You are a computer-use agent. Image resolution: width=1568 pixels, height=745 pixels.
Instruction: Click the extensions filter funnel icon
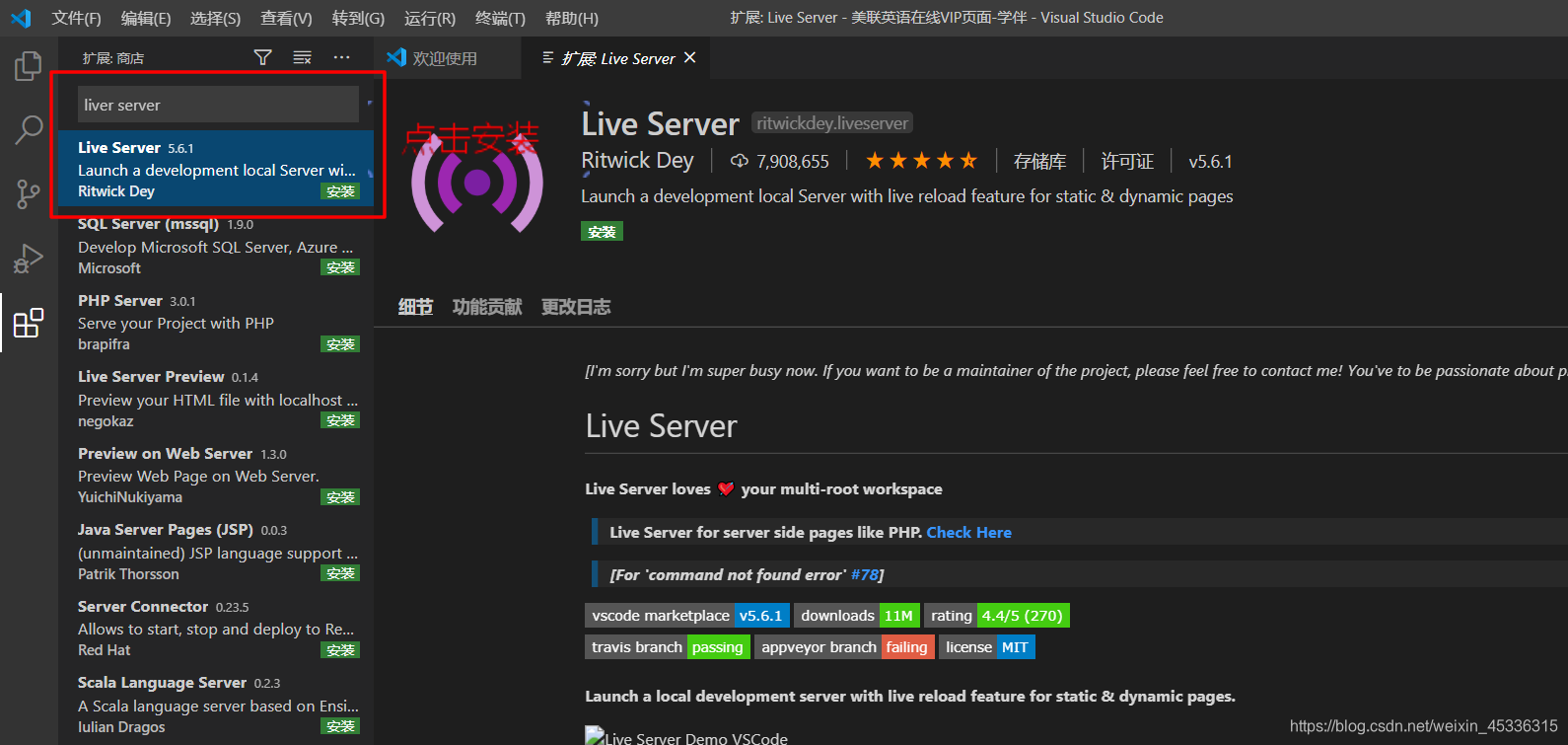click(262, 58)
